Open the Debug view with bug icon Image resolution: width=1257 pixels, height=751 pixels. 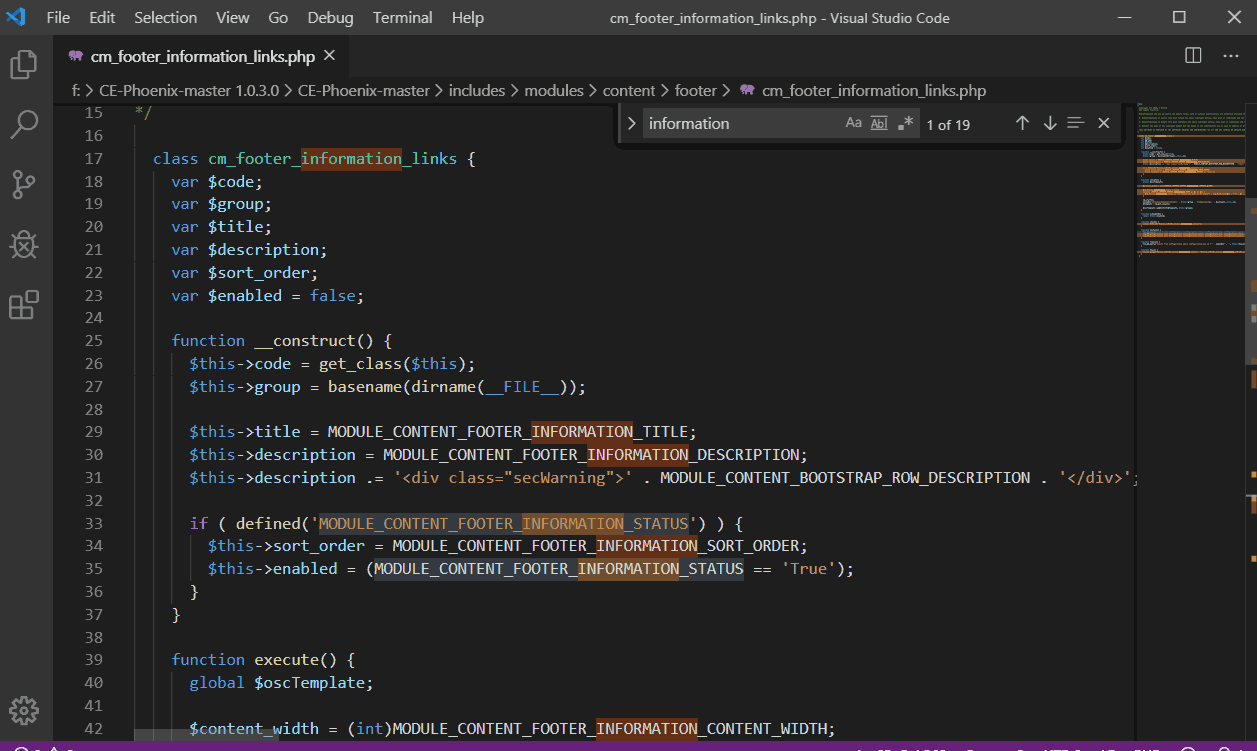click(24, 245)
